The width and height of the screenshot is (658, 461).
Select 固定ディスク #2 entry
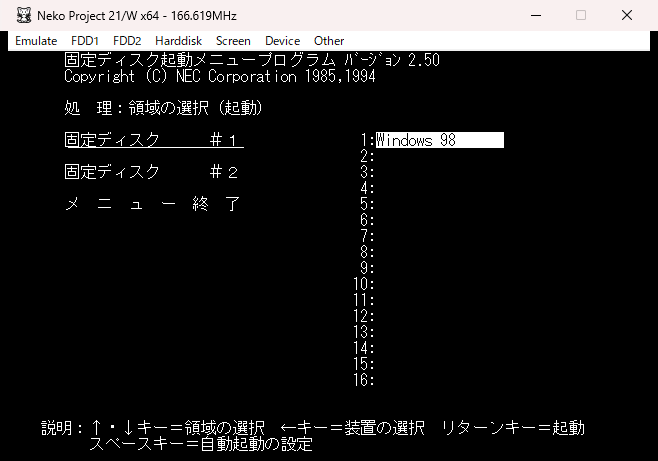pos(151,172)
